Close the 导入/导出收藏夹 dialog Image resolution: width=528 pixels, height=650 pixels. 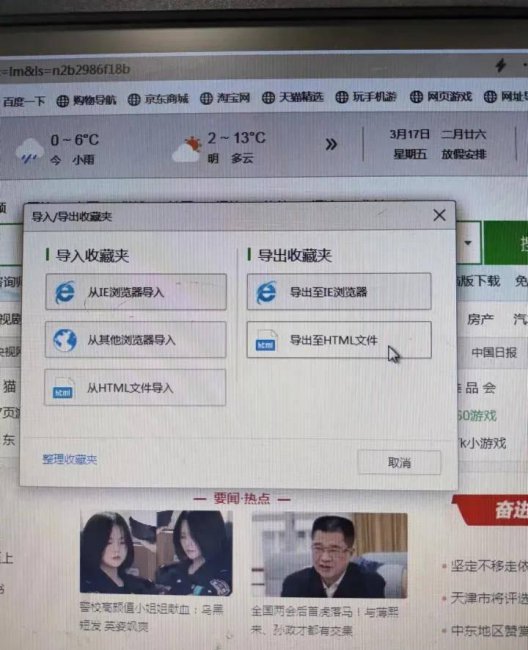tap(439, 215)
